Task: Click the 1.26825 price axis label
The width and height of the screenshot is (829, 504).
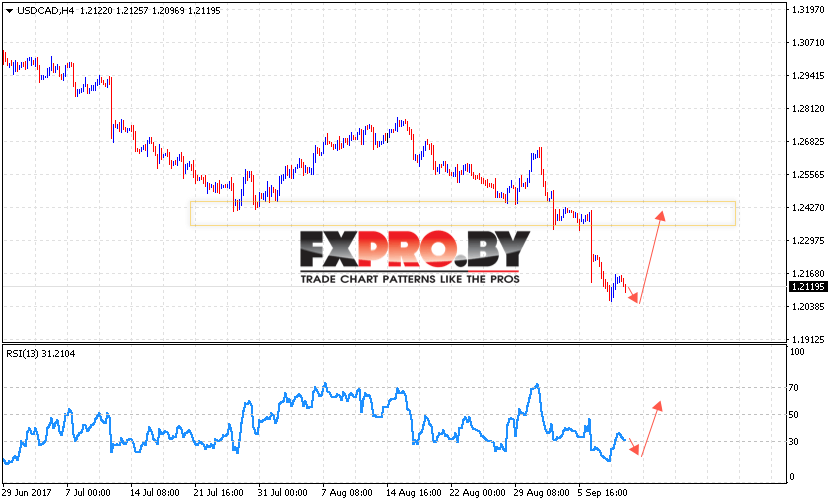Action: (x=808, y=141)
